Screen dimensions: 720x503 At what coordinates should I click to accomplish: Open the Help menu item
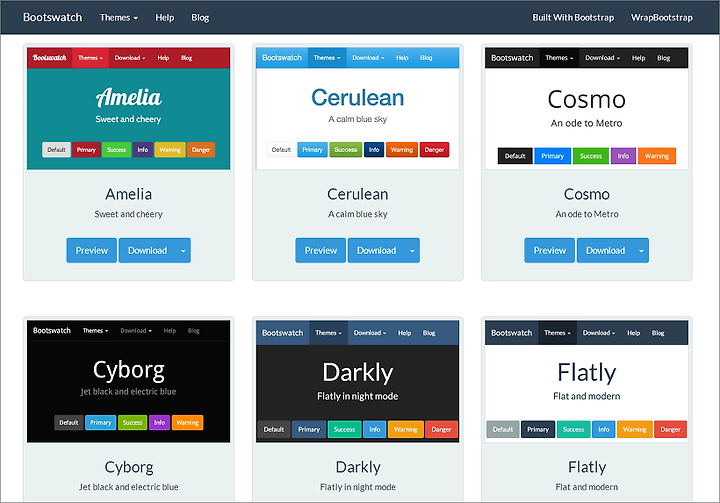coord(164,17)
